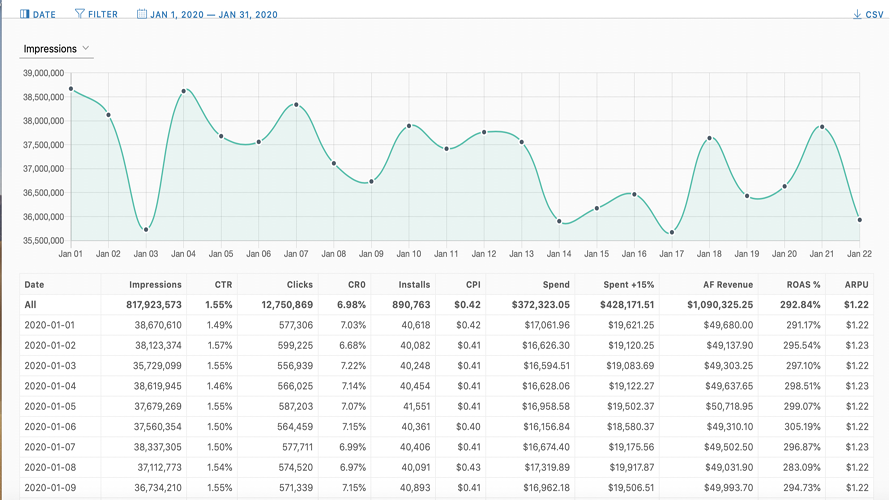Select the Jan 21 chart data point
The height and width of the screenshot is (500, 890).
pyautogui.click(x=822, y=127)
